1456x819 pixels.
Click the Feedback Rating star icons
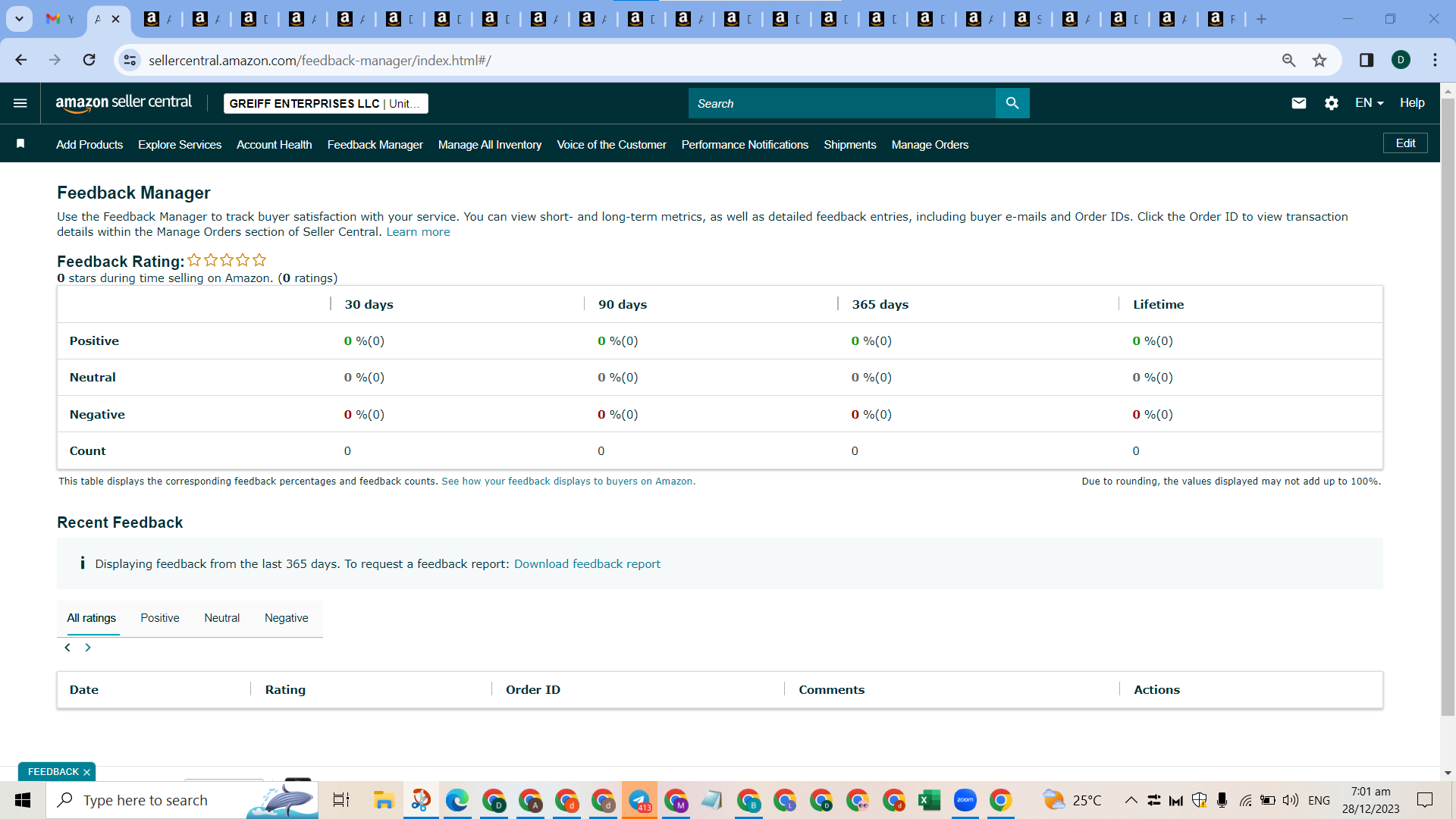pyautogui.click(x=227, y=260)
